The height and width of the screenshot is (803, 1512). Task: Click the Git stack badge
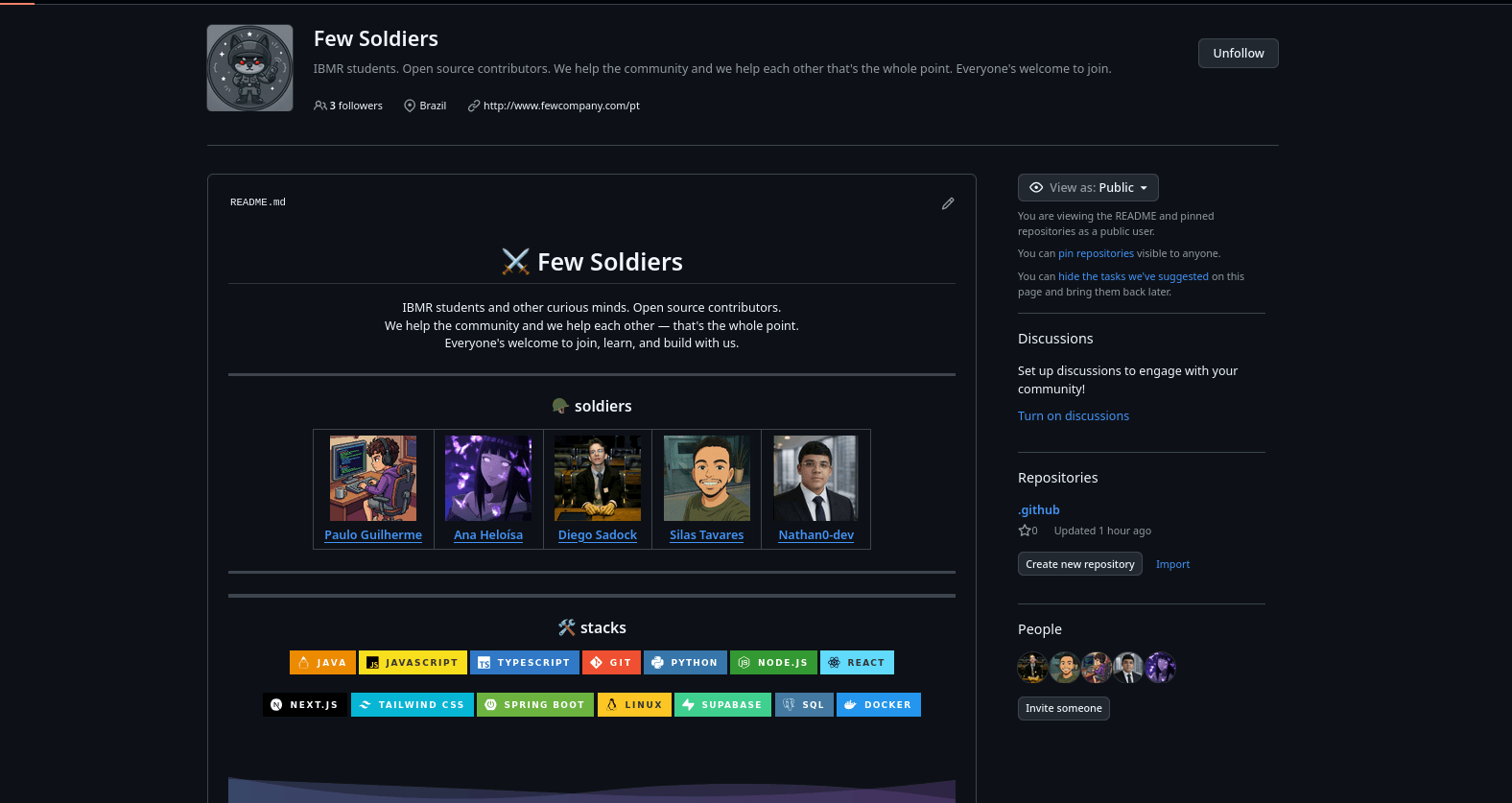pyautogui.click(x=611, y=662)
